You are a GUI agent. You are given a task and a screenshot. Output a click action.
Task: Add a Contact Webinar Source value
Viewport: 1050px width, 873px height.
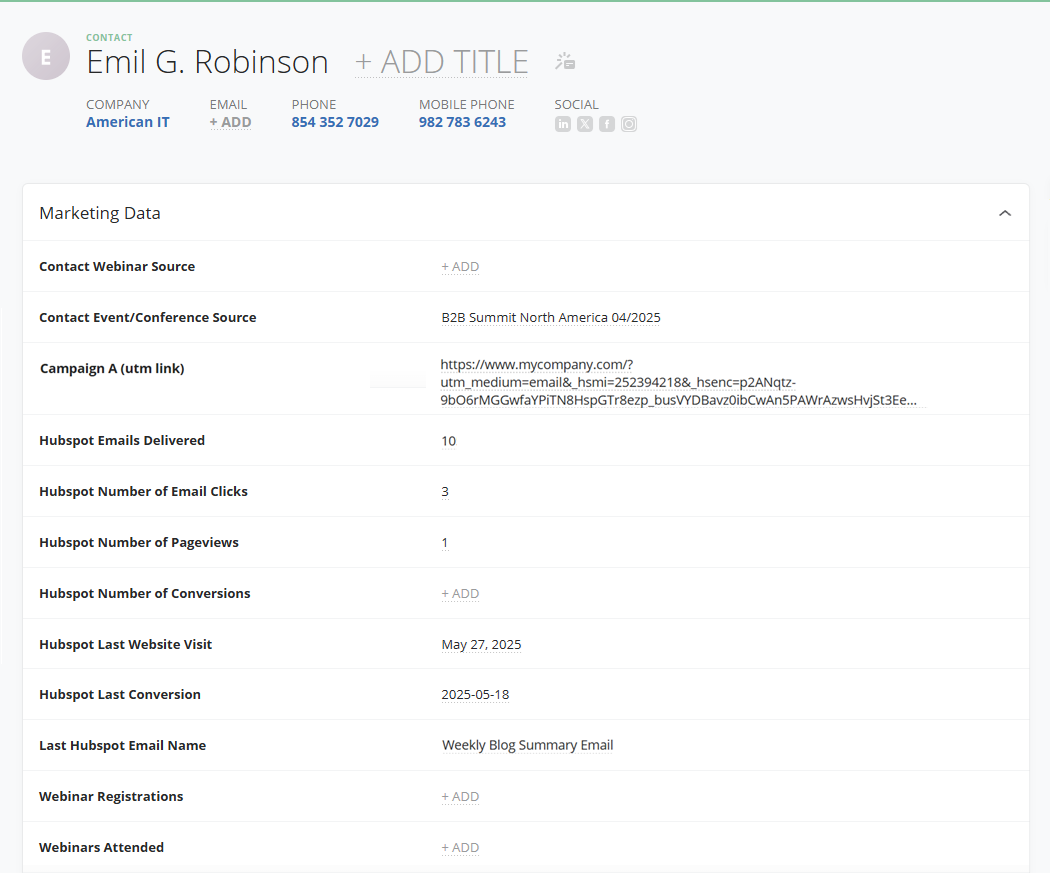[x=460, y=266]
